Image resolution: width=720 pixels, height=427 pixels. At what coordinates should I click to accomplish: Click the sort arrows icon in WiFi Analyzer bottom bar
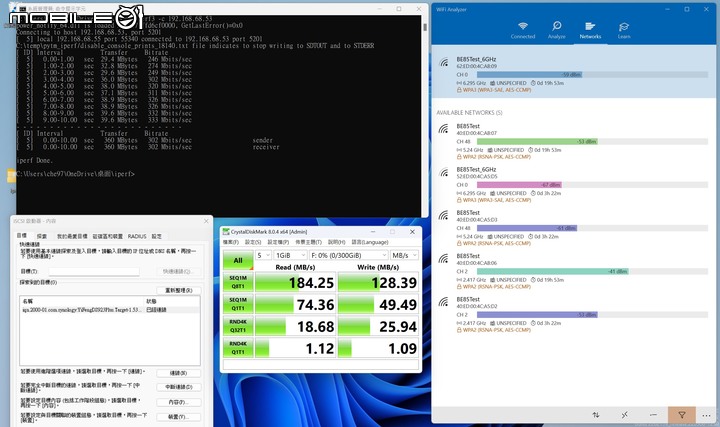coord(596,415)
